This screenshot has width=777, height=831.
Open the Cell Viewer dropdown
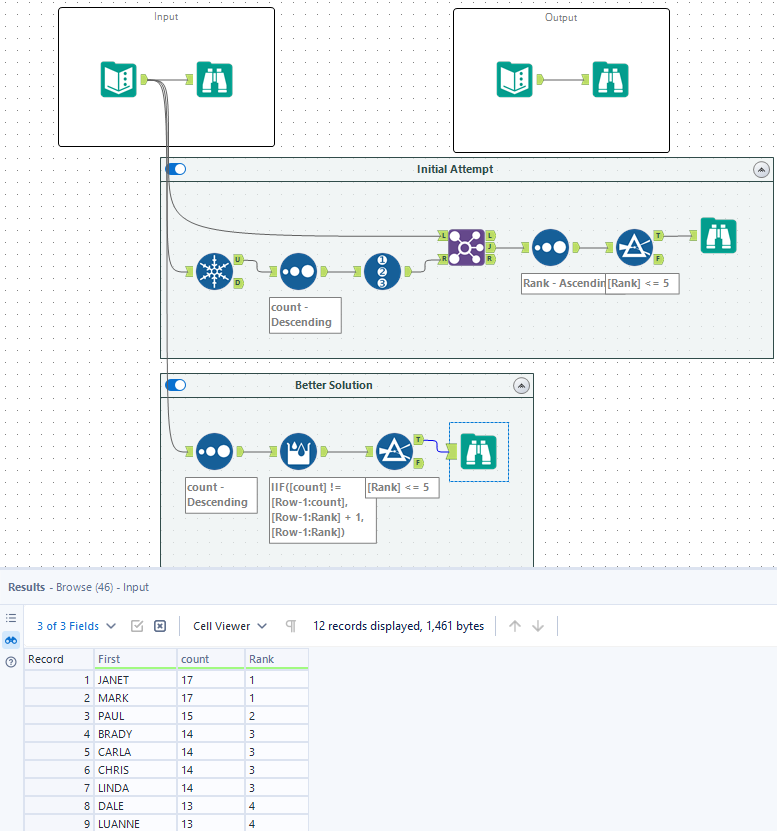point(230,626)
